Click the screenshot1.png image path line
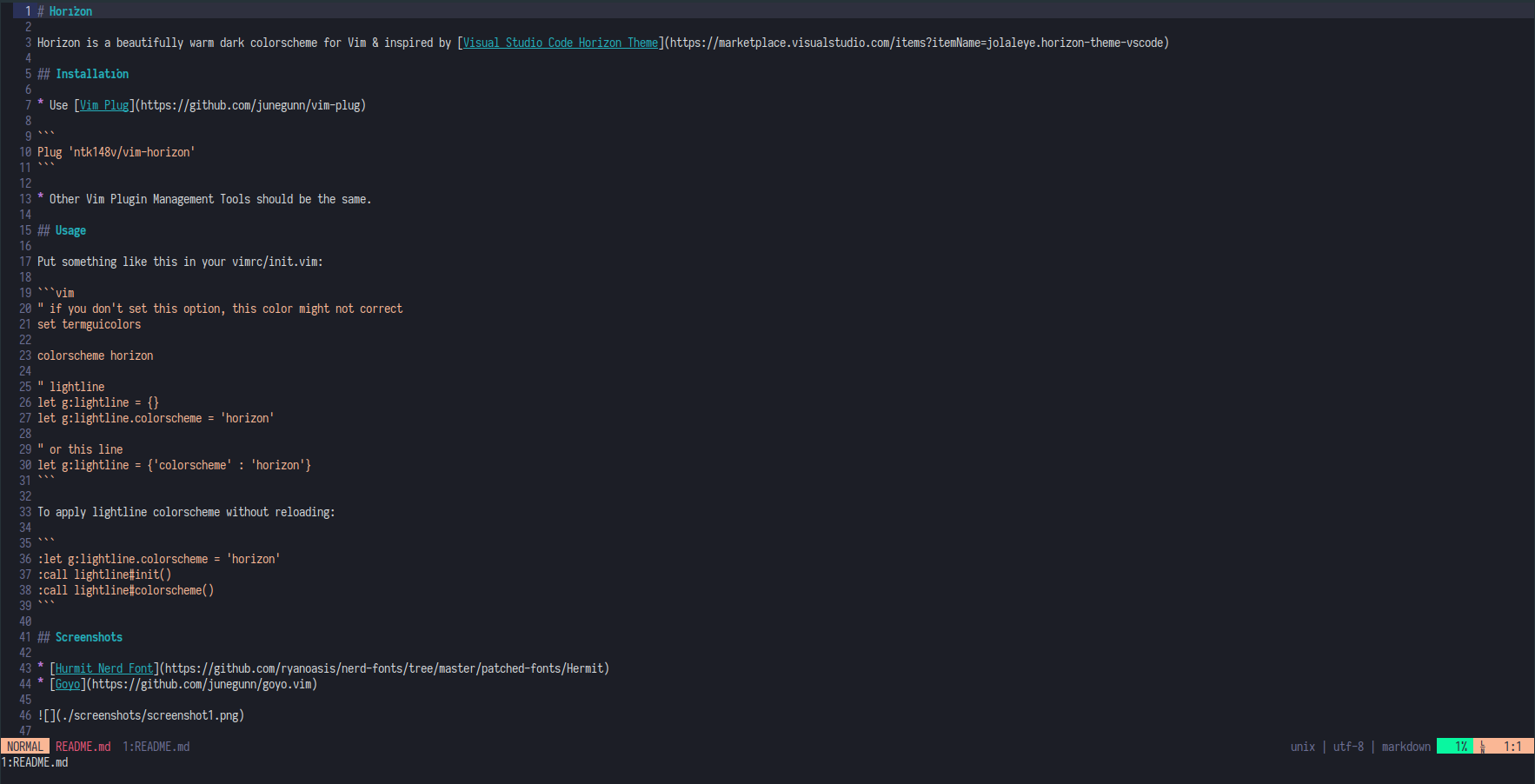1535x784 pixels. tap(141, 715)
